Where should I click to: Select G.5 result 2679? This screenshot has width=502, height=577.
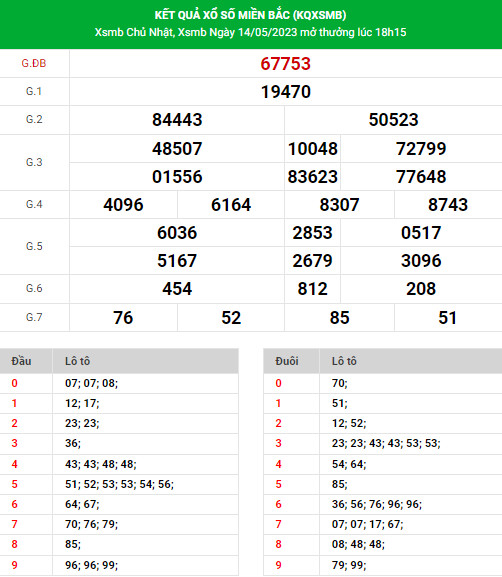pyautogui.click(x=312, y=261)
